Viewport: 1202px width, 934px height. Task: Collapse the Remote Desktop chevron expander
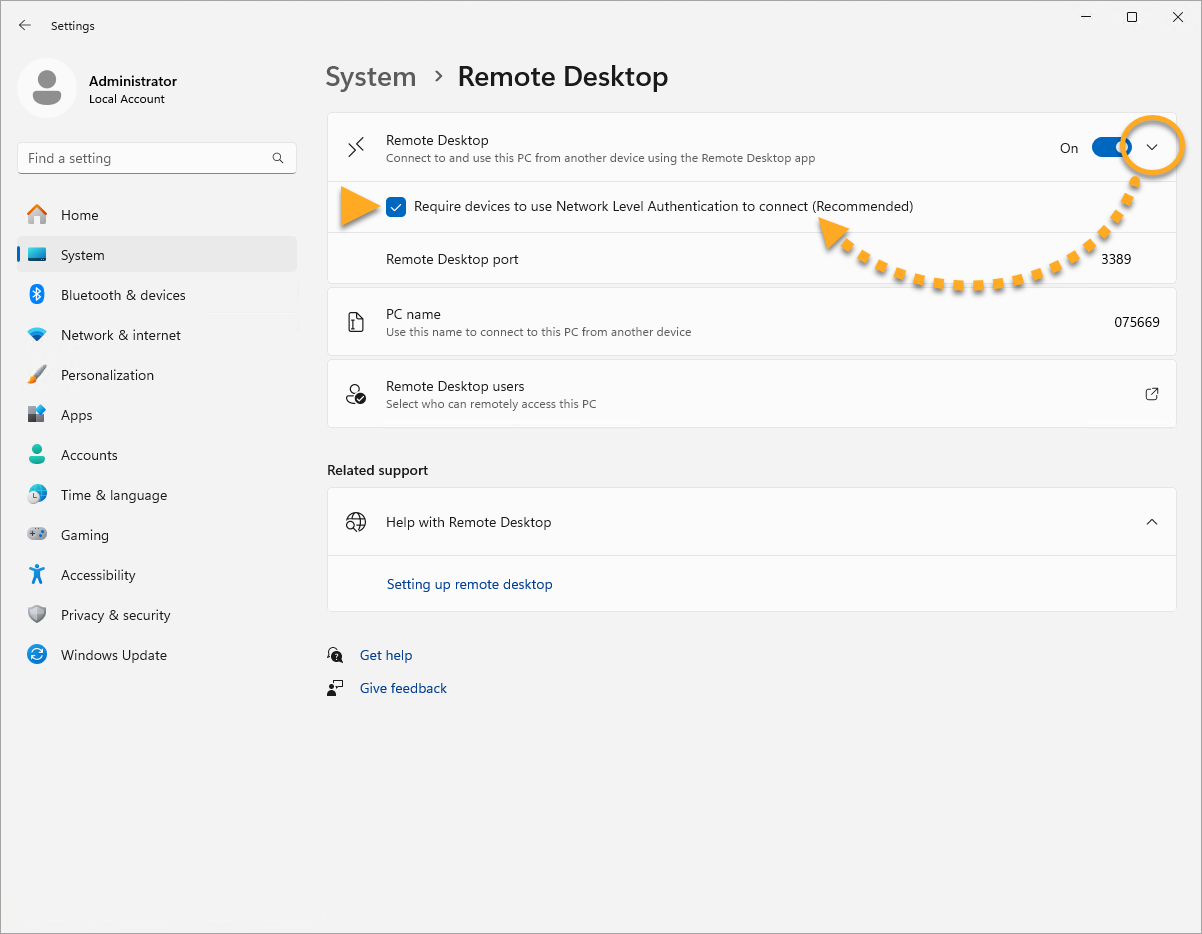[x=1152, y=148]
